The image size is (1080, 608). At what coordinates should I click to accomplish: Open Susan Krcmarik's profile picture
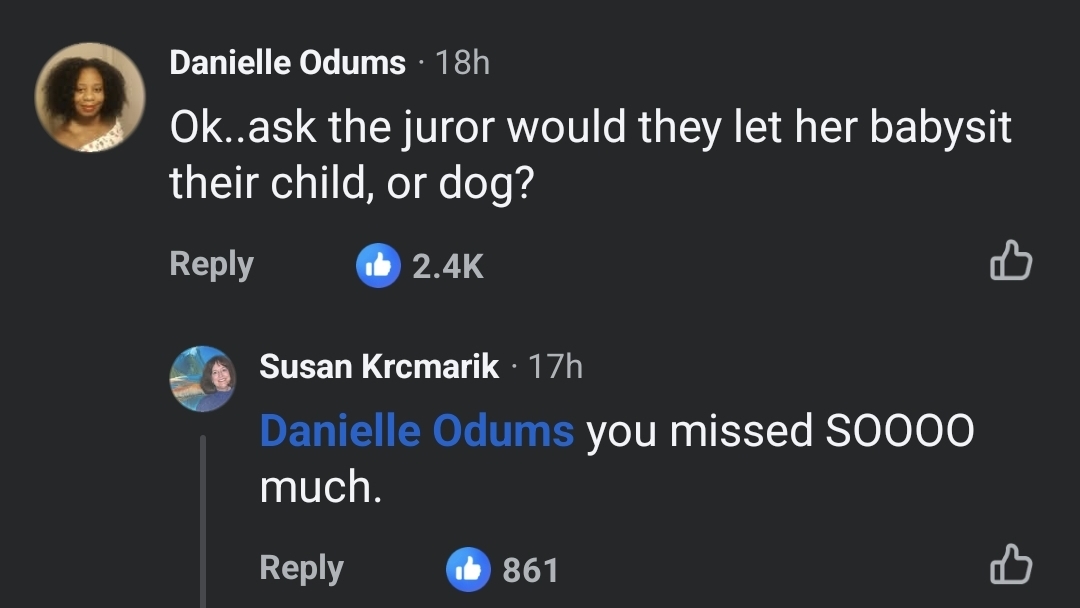(x=203, y=379)
